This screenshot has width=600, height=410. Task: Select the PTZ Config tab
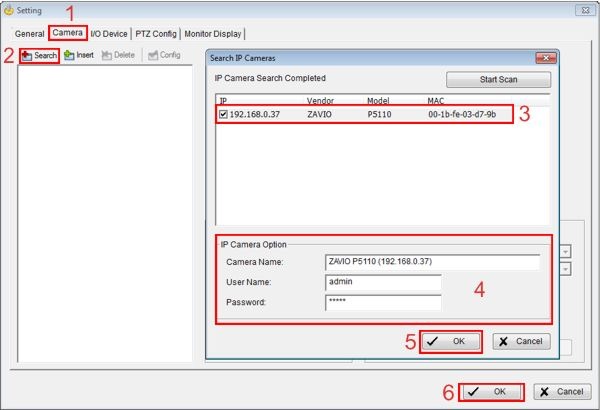(156, 33)
